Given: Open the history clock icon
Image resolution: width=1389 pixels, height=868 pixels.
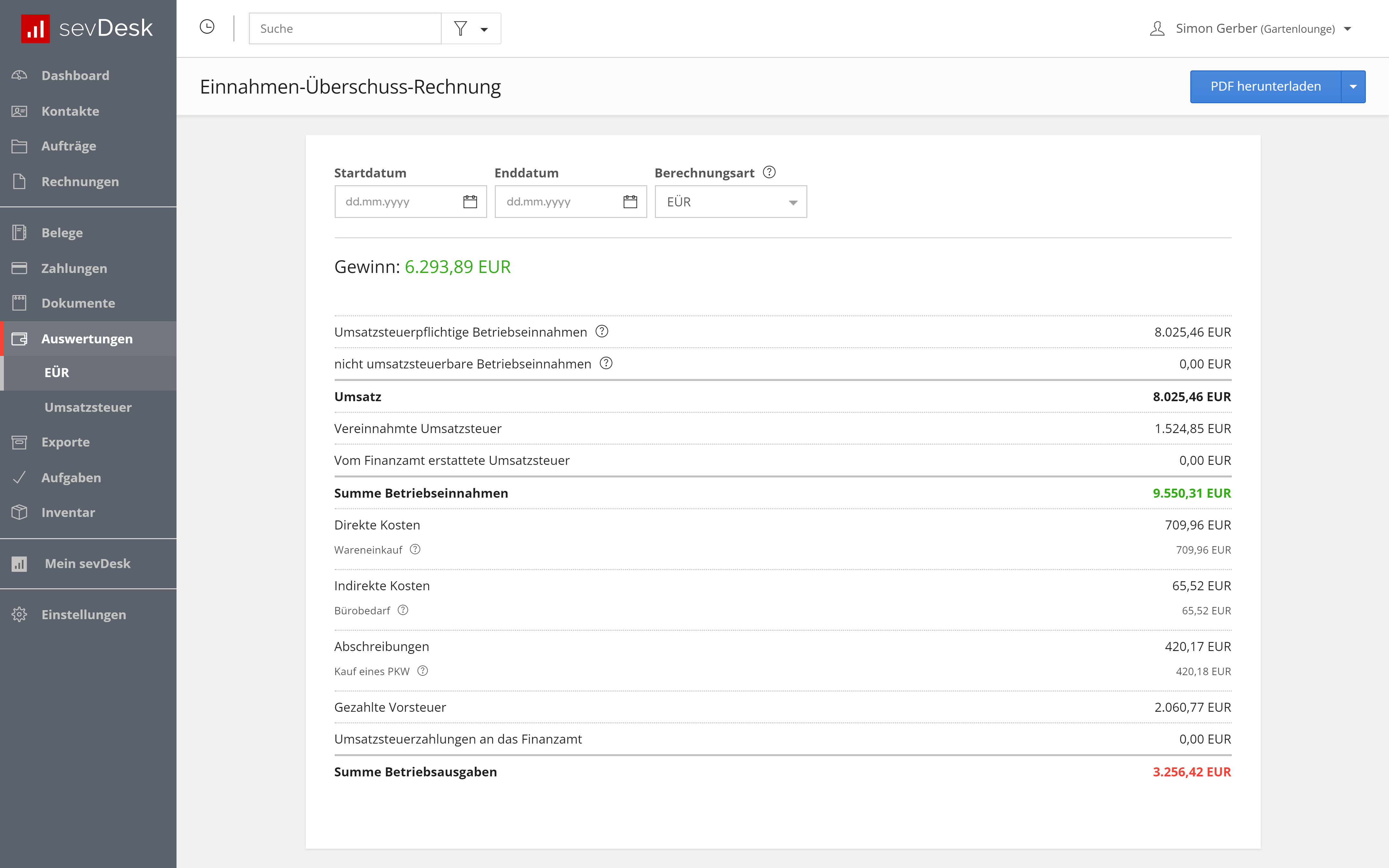Looking at the screenshot, I should click(207, 27).
